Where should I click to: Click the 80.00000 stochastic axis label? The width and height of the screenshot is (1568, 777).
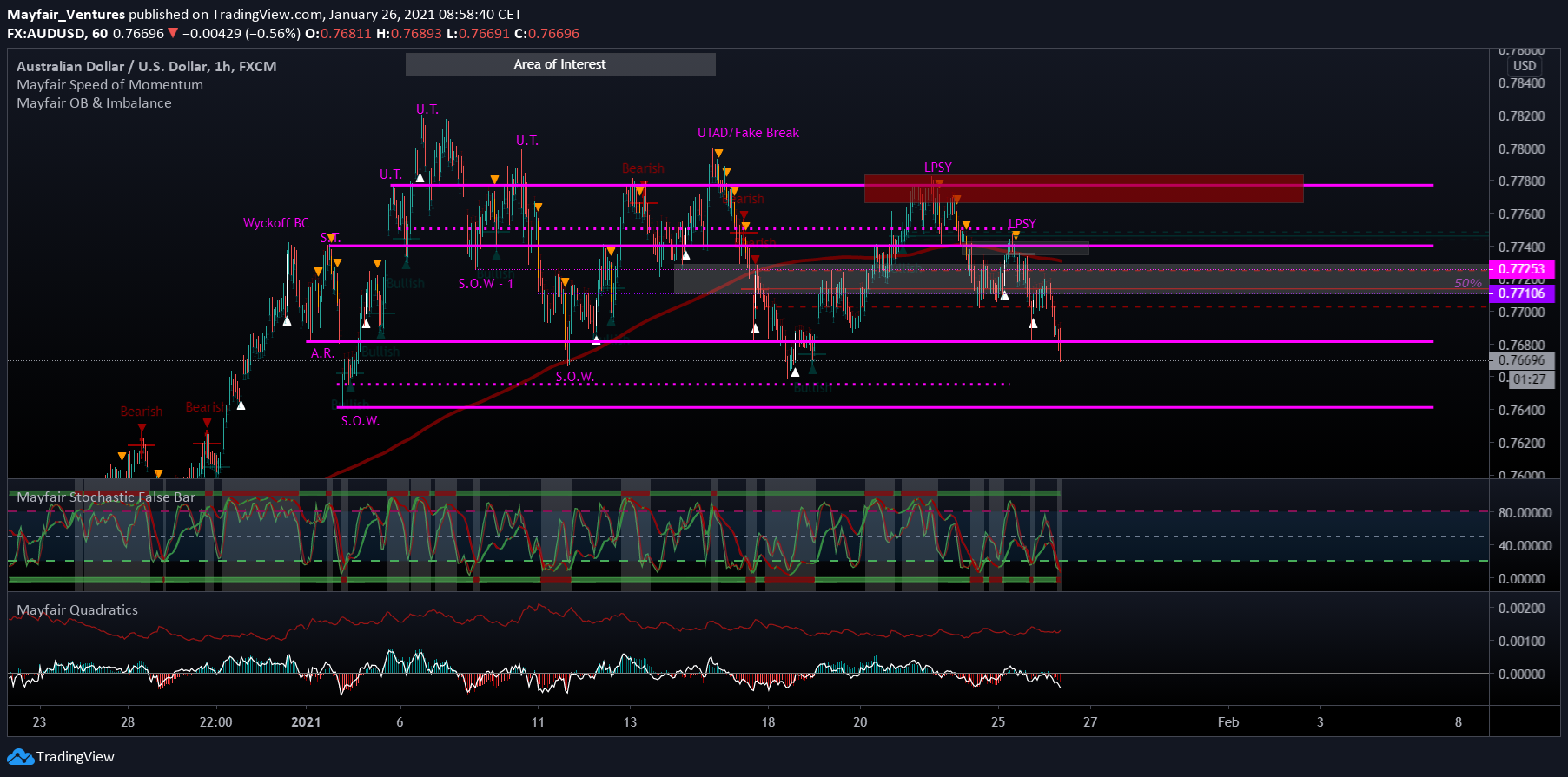click(1525, 513)
